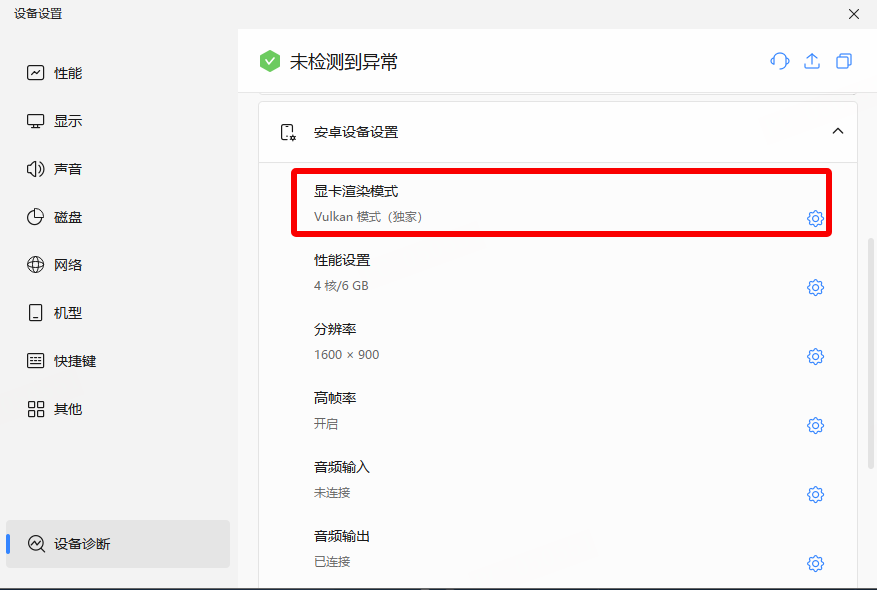Click the copy diagnostic info icon
877x590 pixels.
pos(844,61)
